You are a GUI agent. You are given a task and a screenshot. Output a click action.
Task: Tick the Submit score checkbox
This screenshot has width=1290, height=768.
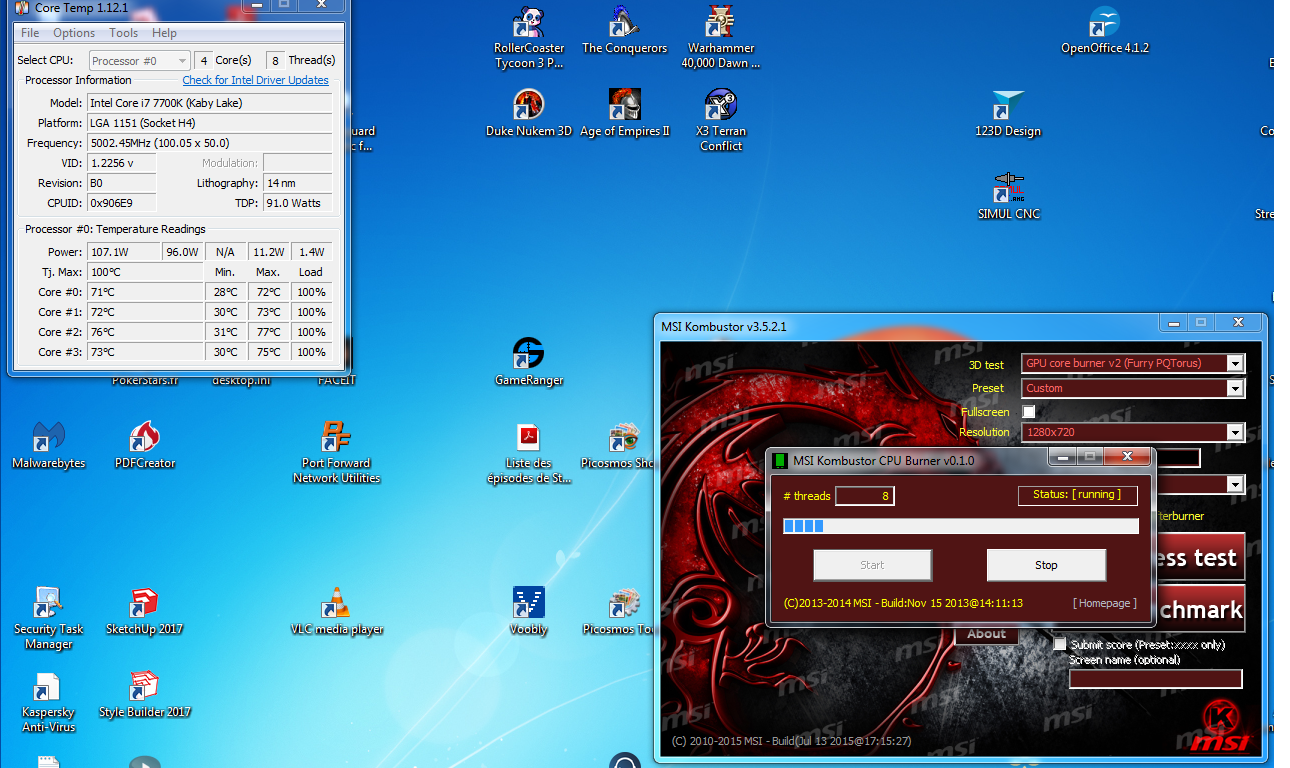[x=1060, y=645]
